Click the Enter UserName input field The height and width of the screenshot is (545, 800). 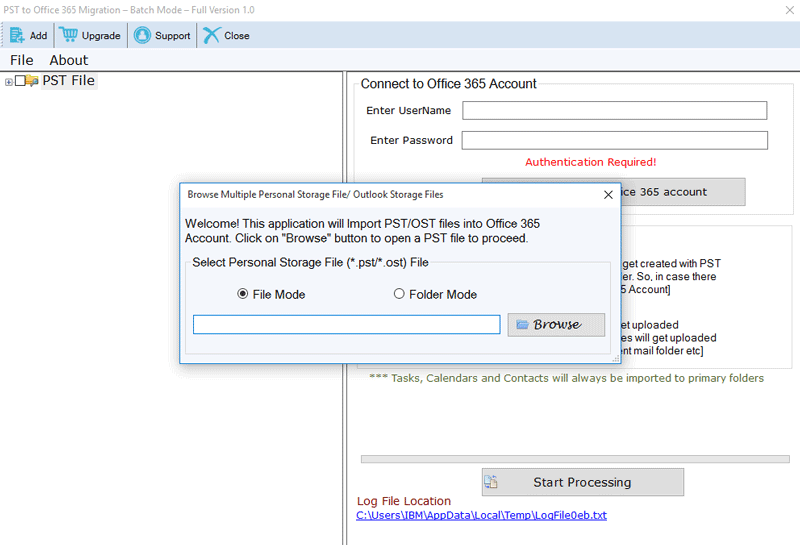point(614,110)
